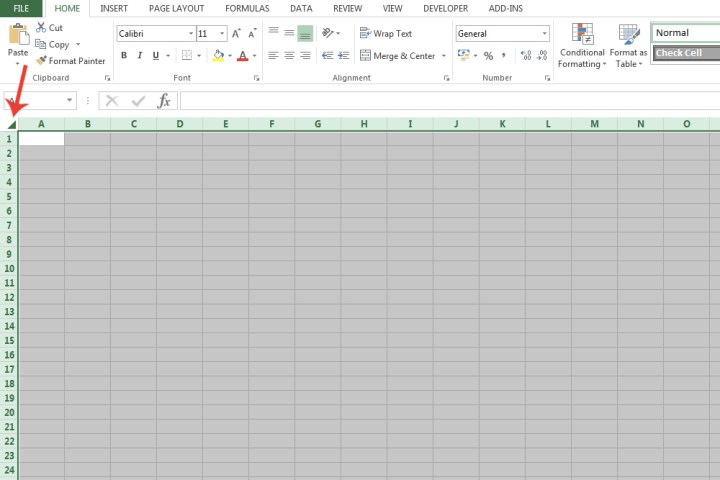The width and height of the screenshot is (720, 480).
Task: Click the Select All corner triangle
Action: [11, 125]
